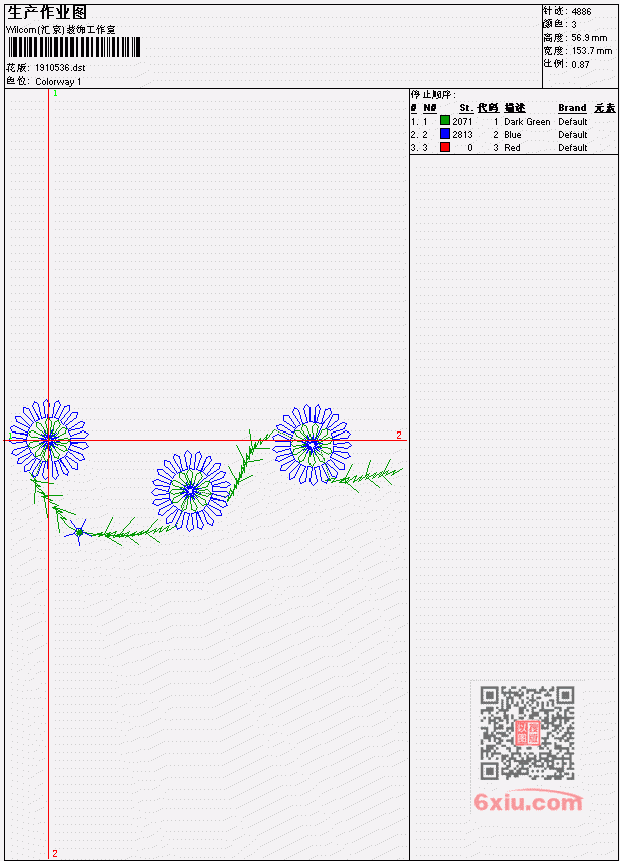Click the file name '1910536.dst'
Viewport: 620px width, 861px height.
[60, 68]
